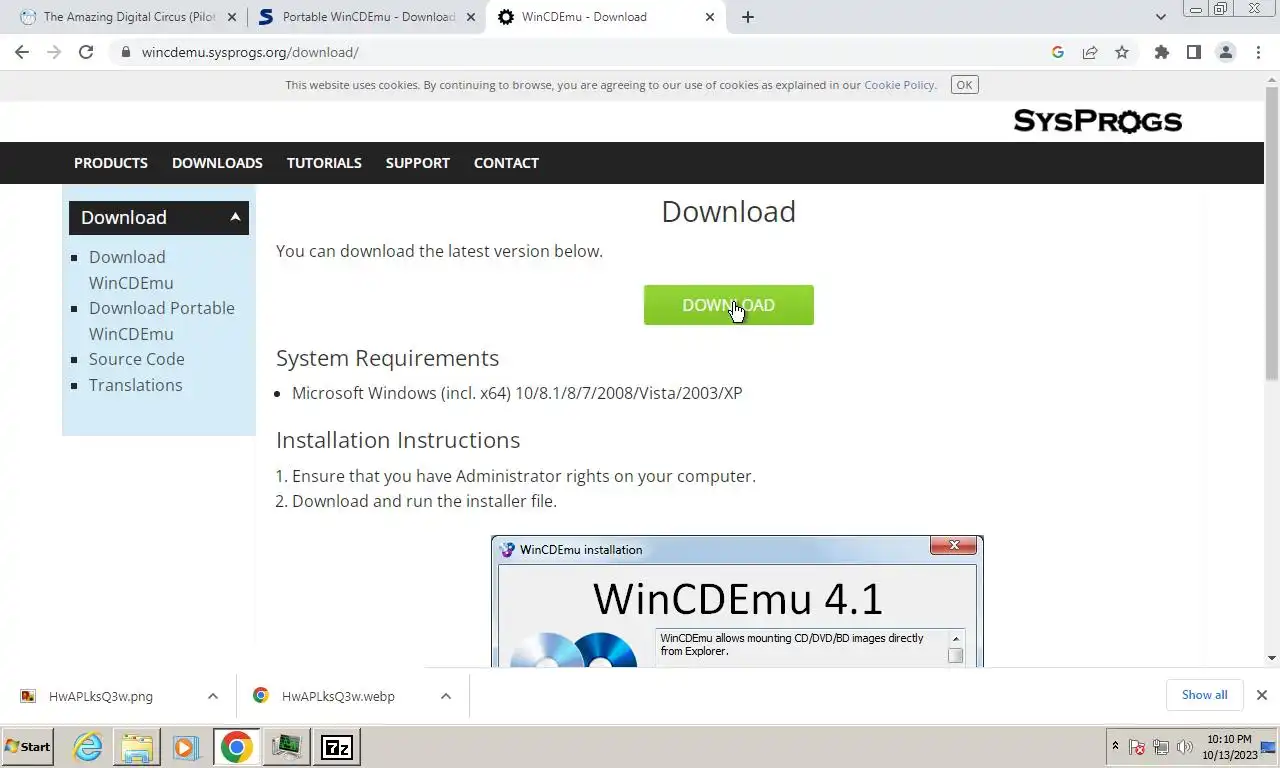The image size is (1280, 768).
Task: Open downloaded file HwAPLksQ3w.webp
Action: pyautogui.click(x=338, y=696)
